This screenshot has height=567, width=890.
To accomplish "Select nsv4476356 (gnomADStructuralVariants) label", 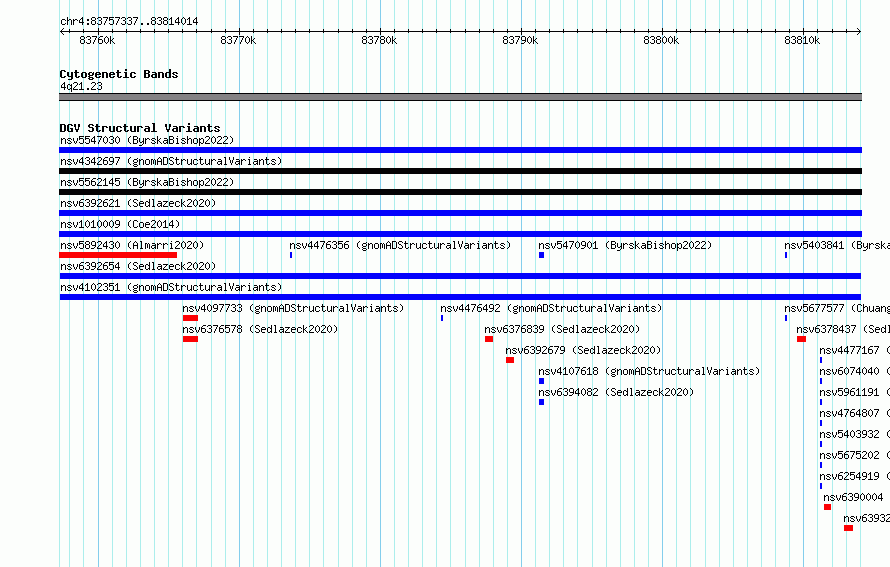I will pyautogui.click(x=400, y=245).
